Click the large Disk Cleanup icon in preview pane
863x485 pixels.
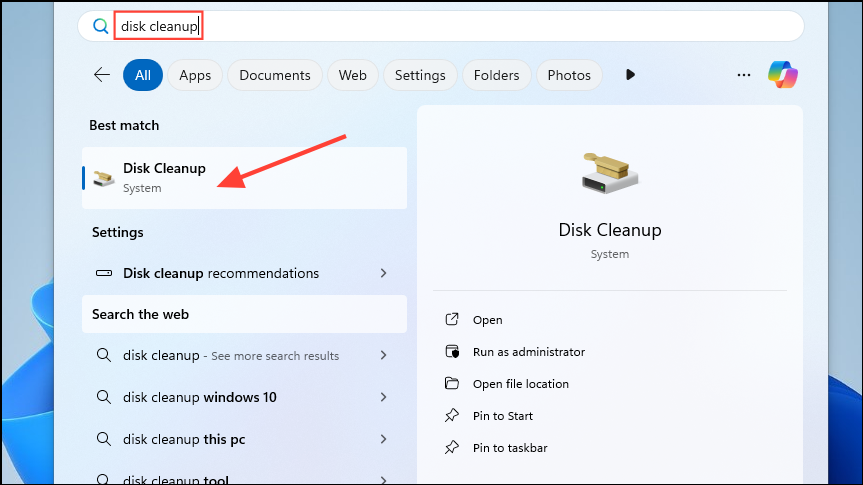(610, 172)
